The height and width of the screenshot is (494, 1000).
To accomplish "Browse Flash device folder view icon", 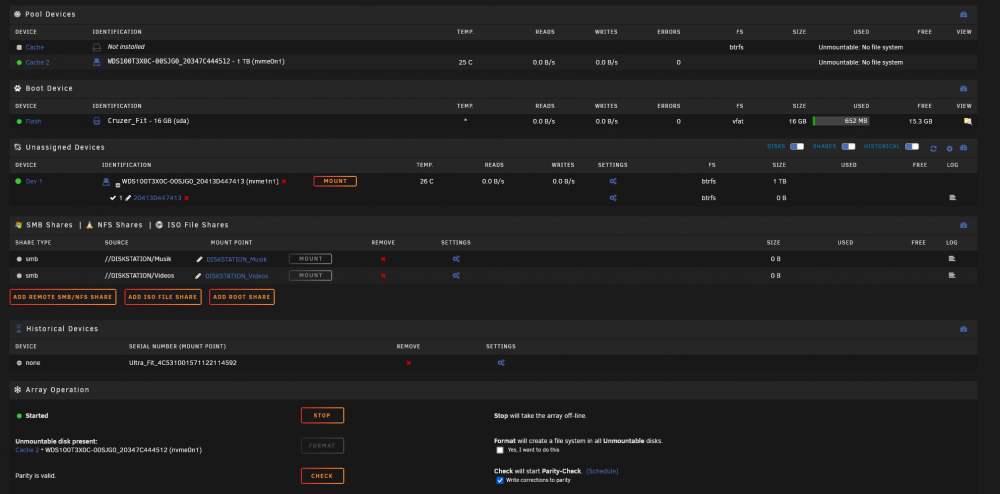I will [967, 121].
